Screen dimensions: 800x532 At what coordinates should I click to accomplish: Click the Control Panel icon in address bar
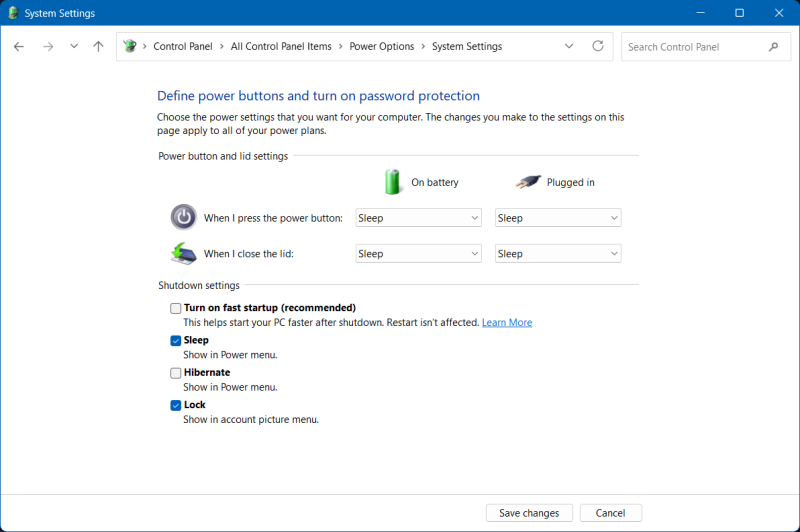coord(130,47)
